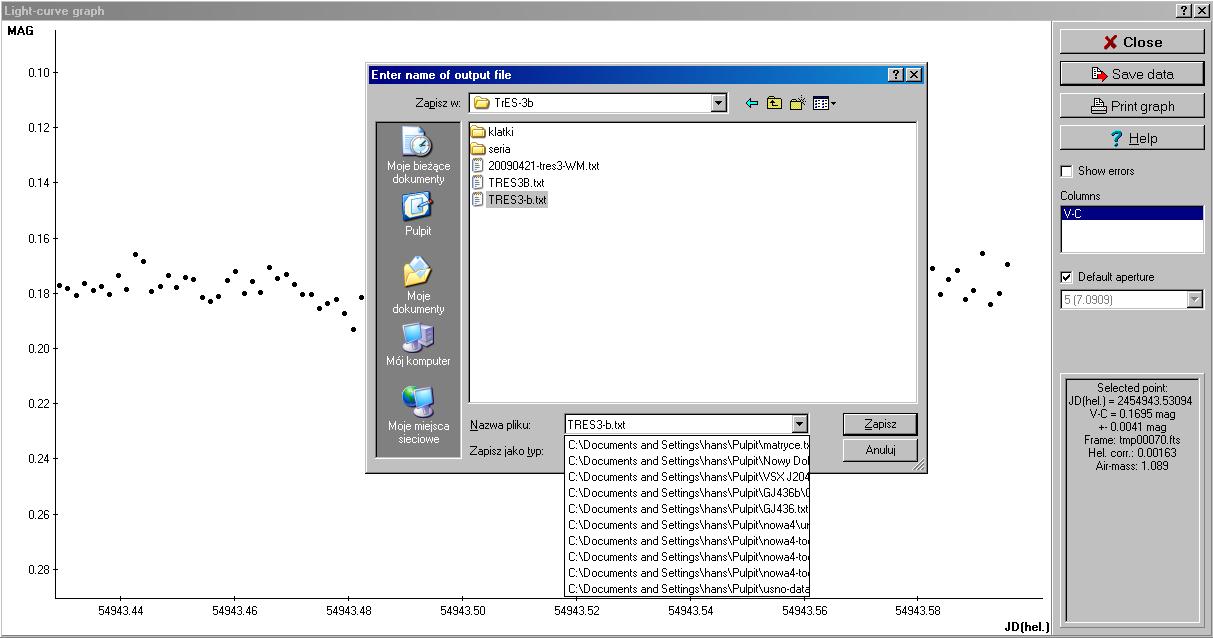The image size is (1213, 638).
Task: Pick the GJ436.txt path from the list
Action: [x=687, y=509]
